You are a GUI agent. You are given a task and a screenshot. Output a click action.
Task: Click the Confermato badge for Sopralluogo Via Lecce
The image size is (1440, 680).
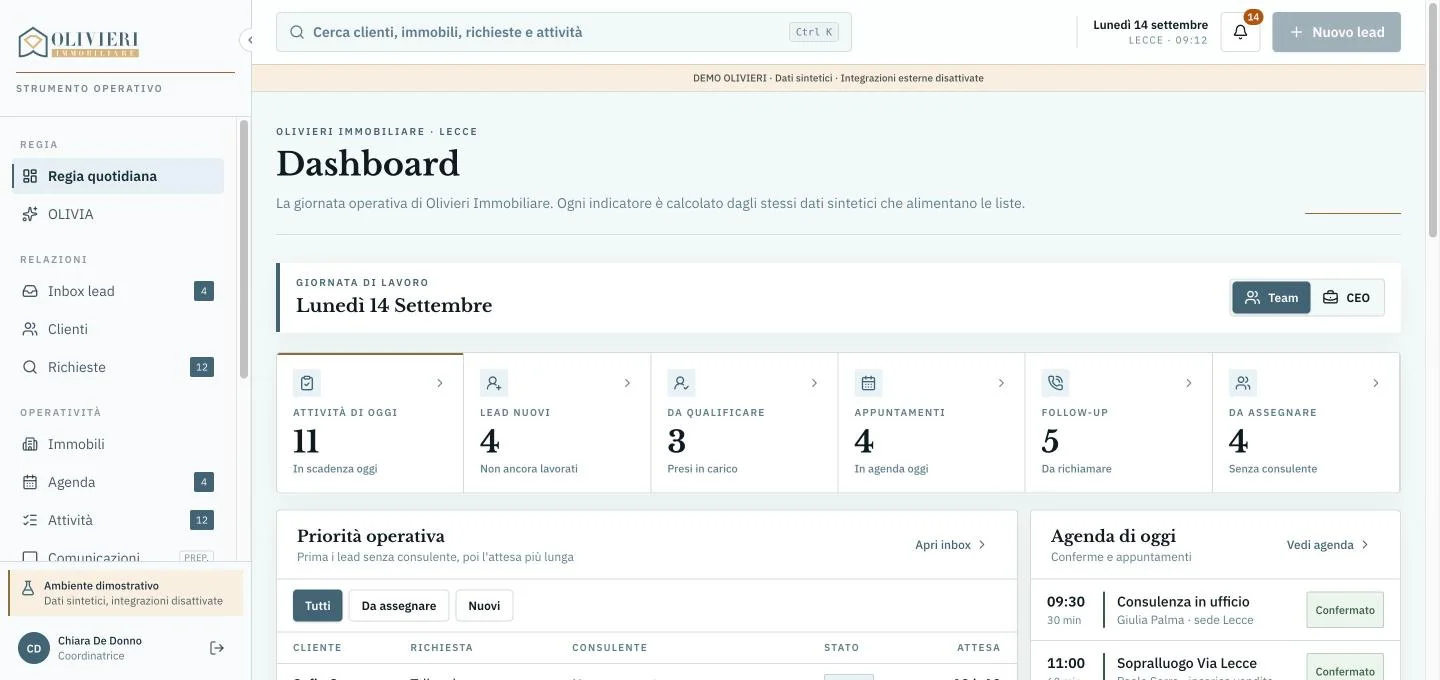1345,668
